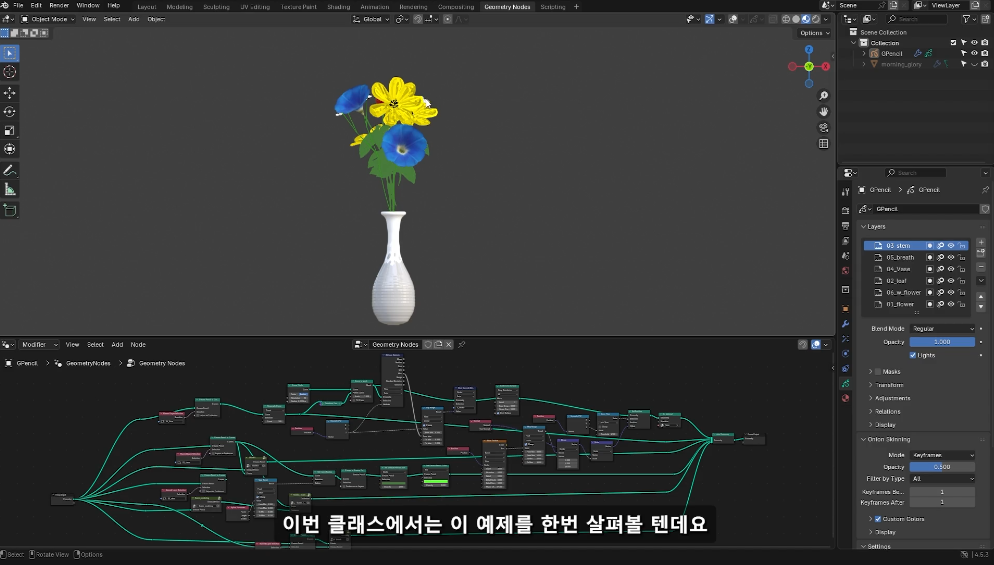Open the Render menu
Viewport: 994px width, 565px height.
pos(59,6)
